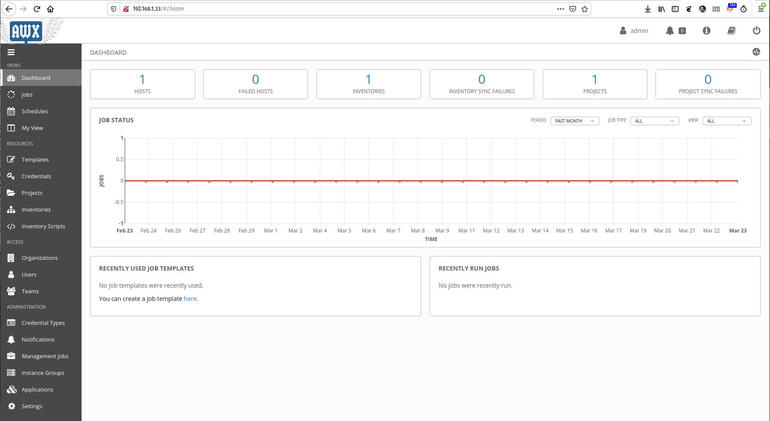Click the Failed Hosts count card
This screenshot has height=421, width=770.
coord(255,84)
